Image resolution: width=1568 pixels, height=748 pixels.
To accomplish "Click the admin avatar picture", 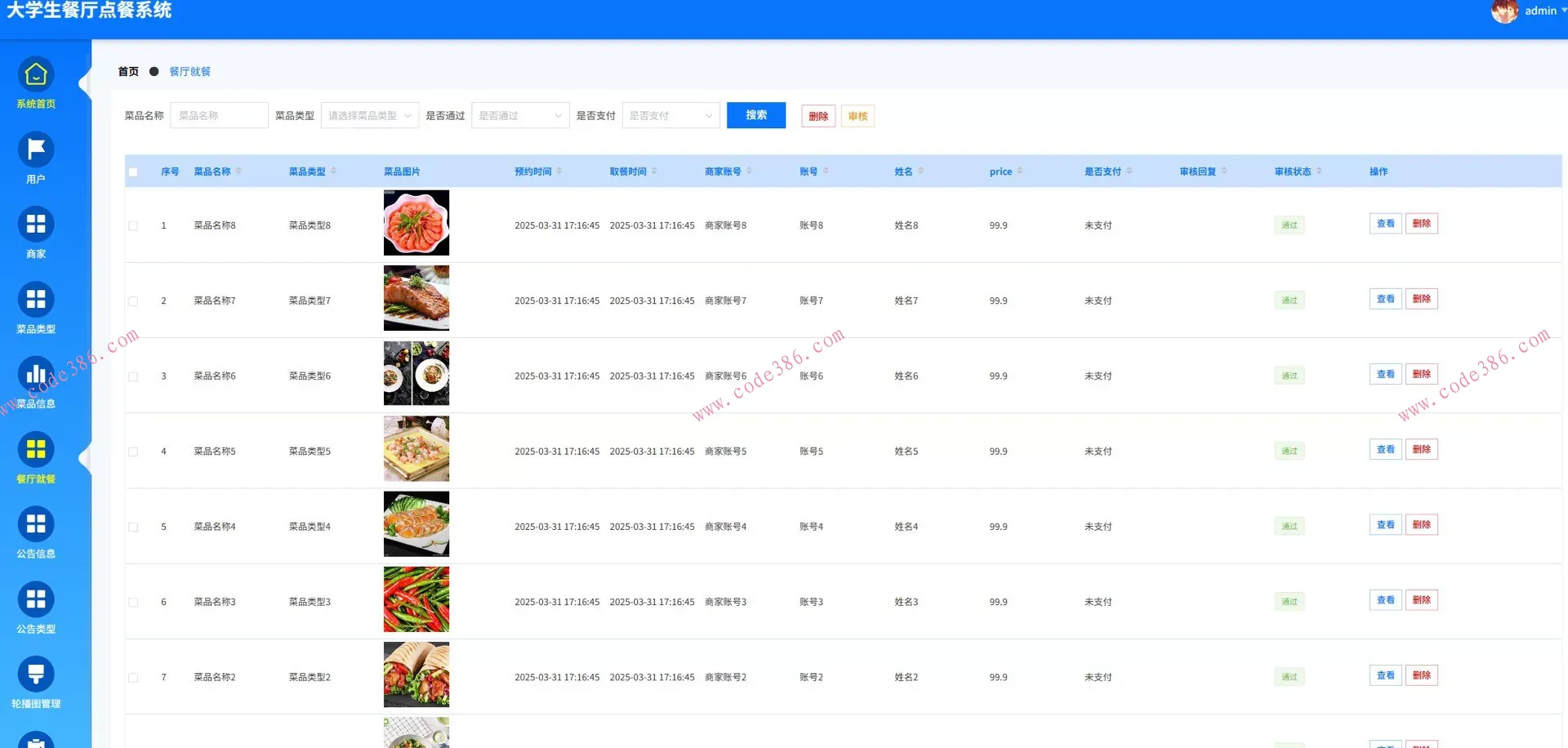I will [x=1504, y=11].
